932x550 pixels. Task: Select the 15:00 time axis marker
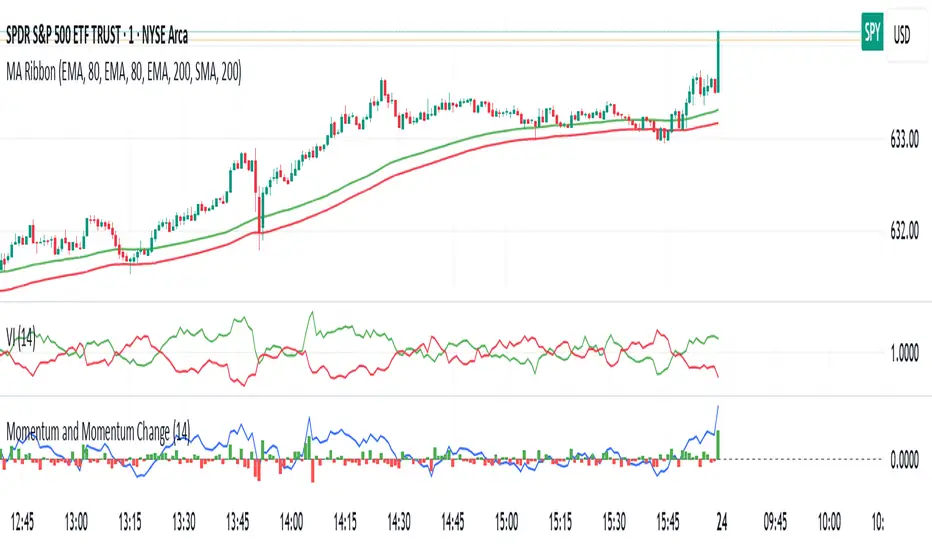(506, 522)
